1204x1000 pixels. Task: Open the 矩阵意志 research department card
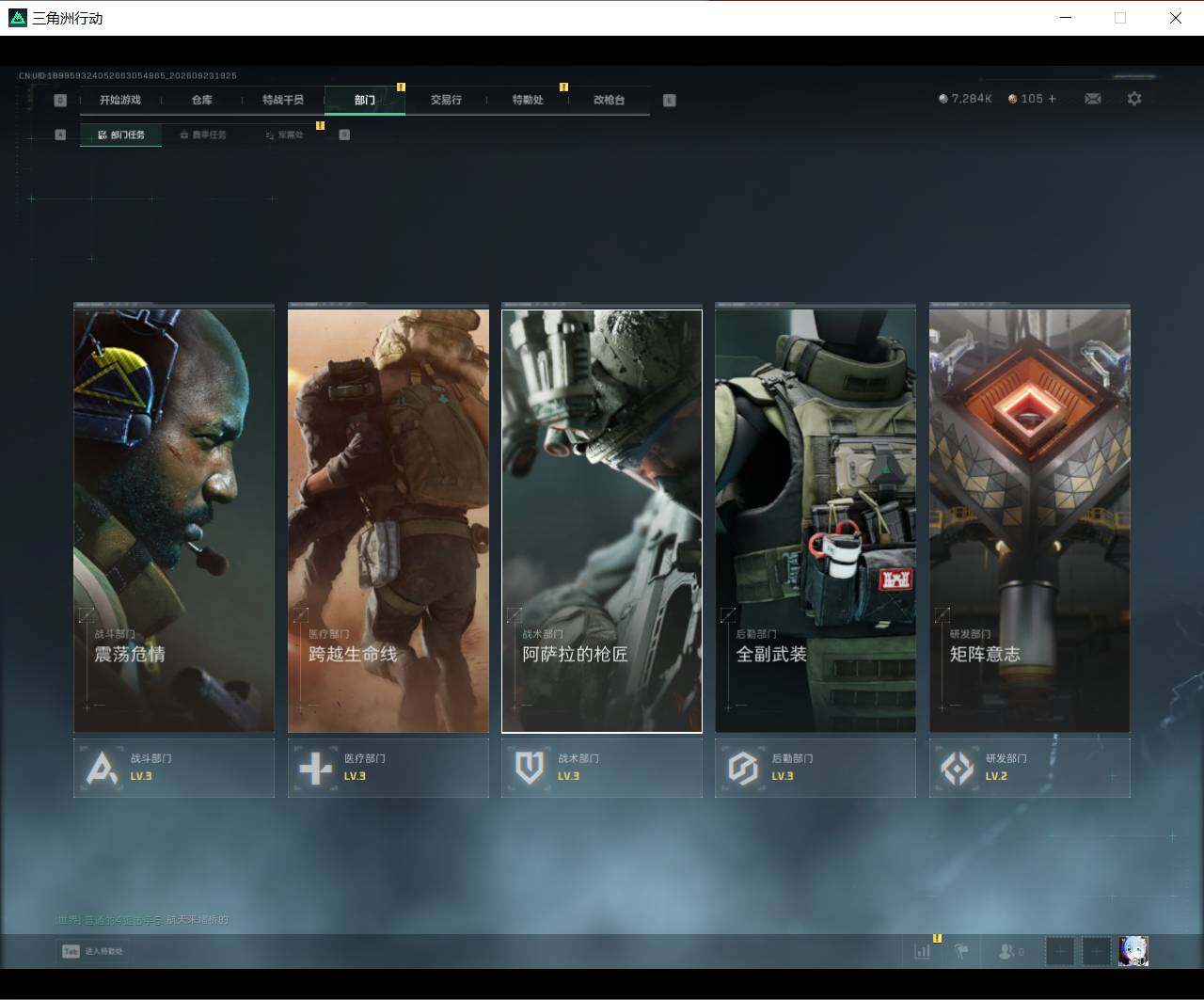(x=1030, y=520)
